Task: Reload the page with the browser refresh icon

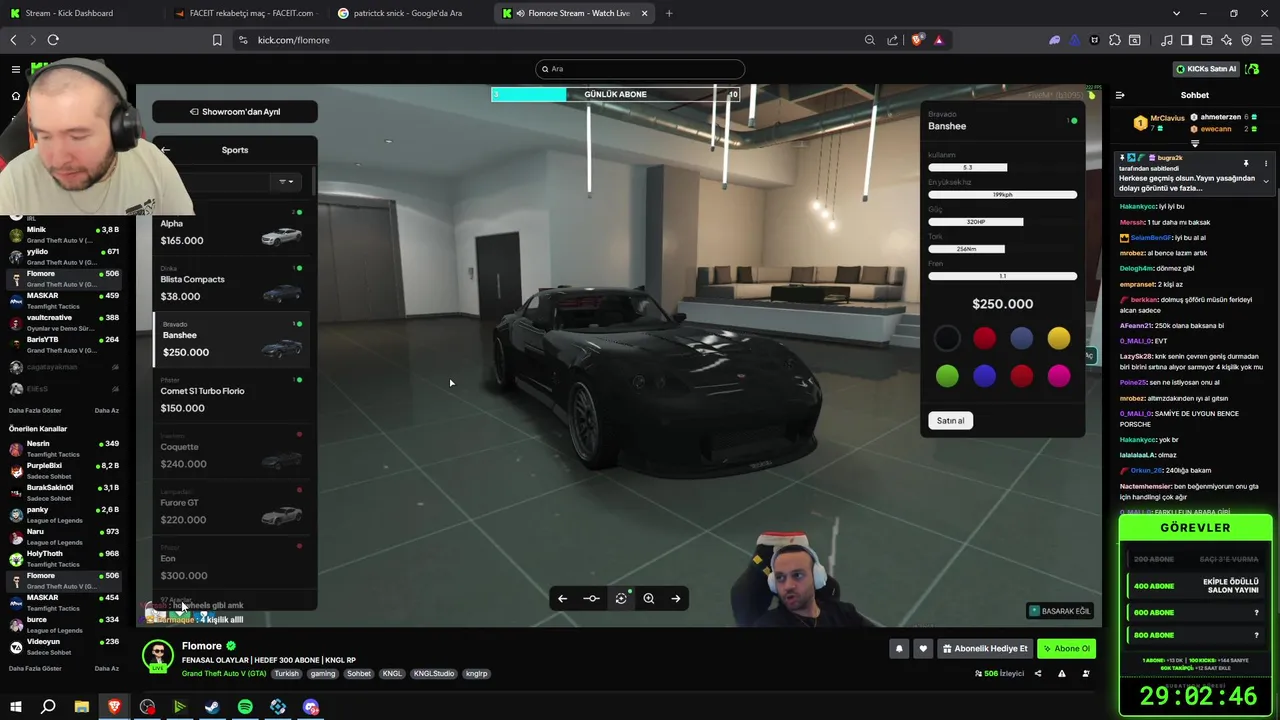Action: 53,40
